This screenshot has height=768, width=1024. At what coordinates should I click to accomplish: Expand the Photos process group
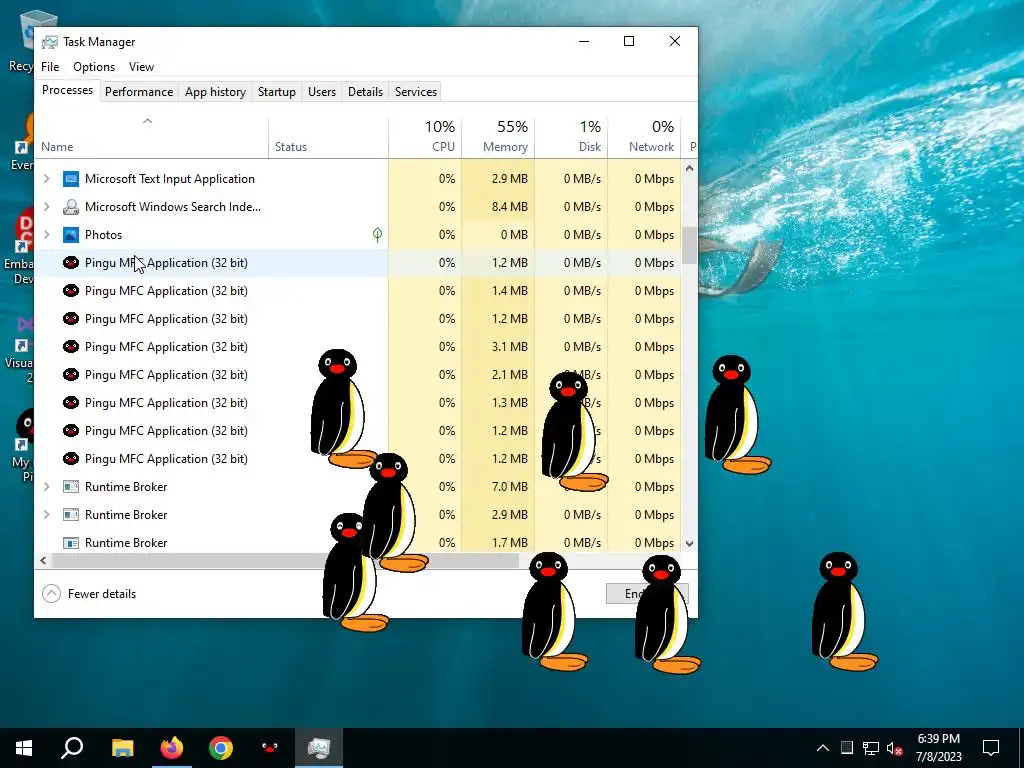pos(46,235)
